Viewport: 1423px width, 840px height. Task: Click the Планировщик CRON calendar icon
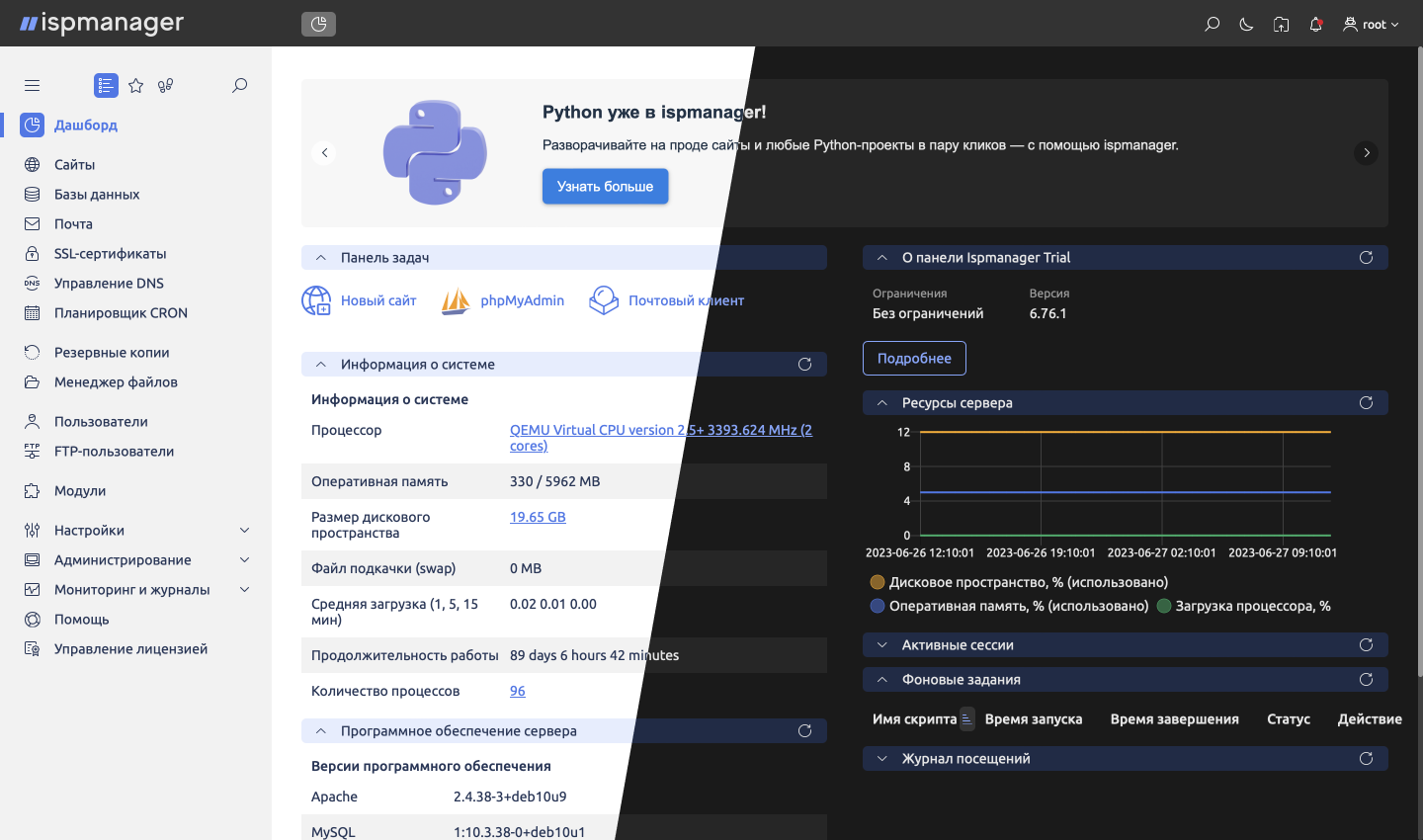coord(33,313)
